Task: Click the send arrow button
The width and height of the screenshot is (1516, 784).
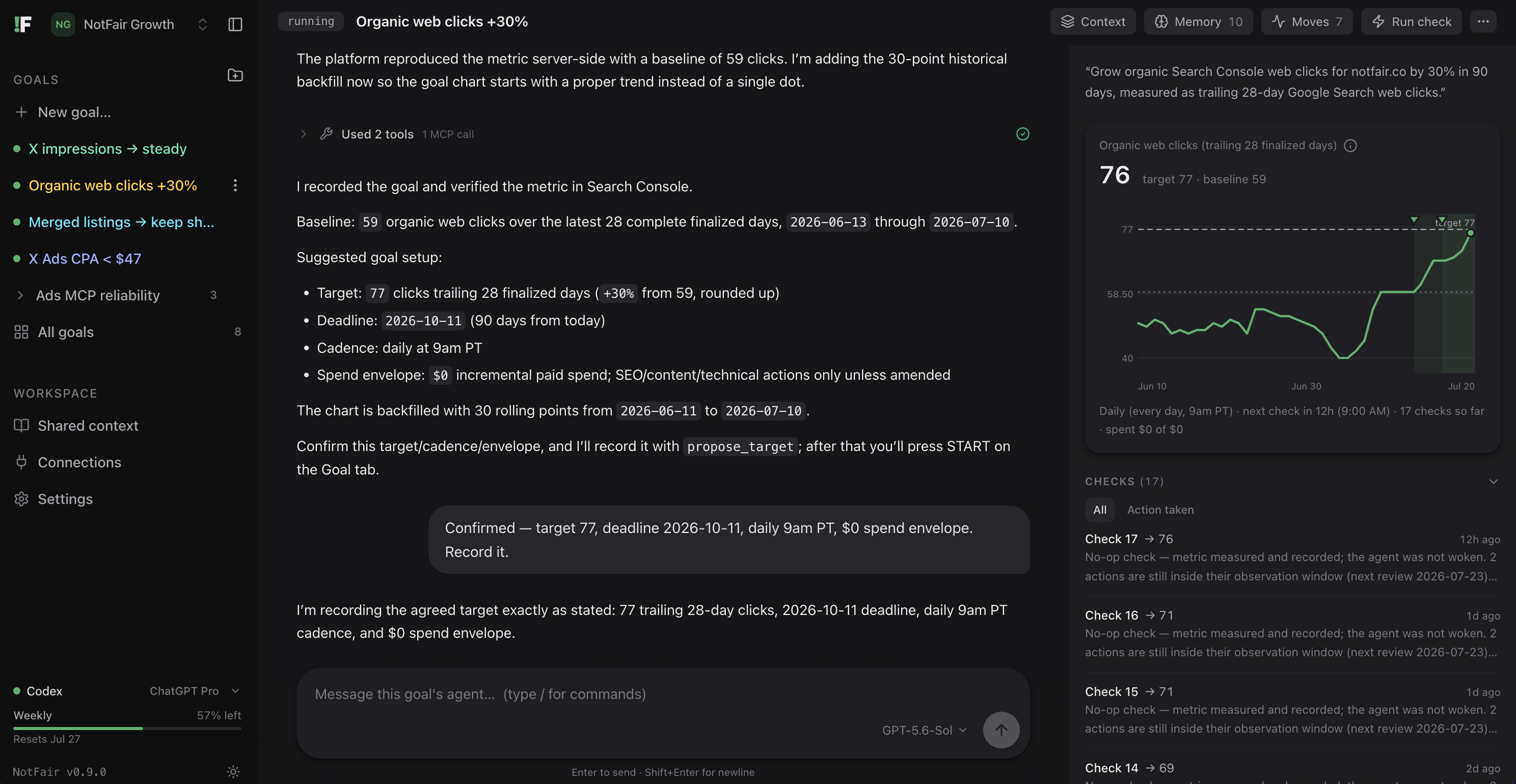Action: [x=1001, y=730]
